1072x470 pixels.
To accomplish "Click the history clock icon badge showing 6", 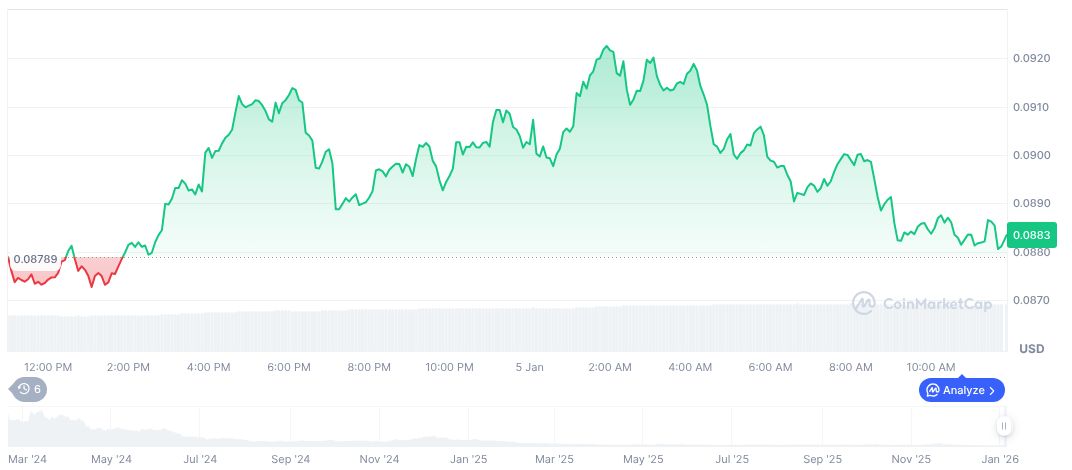I will [27, 389].
